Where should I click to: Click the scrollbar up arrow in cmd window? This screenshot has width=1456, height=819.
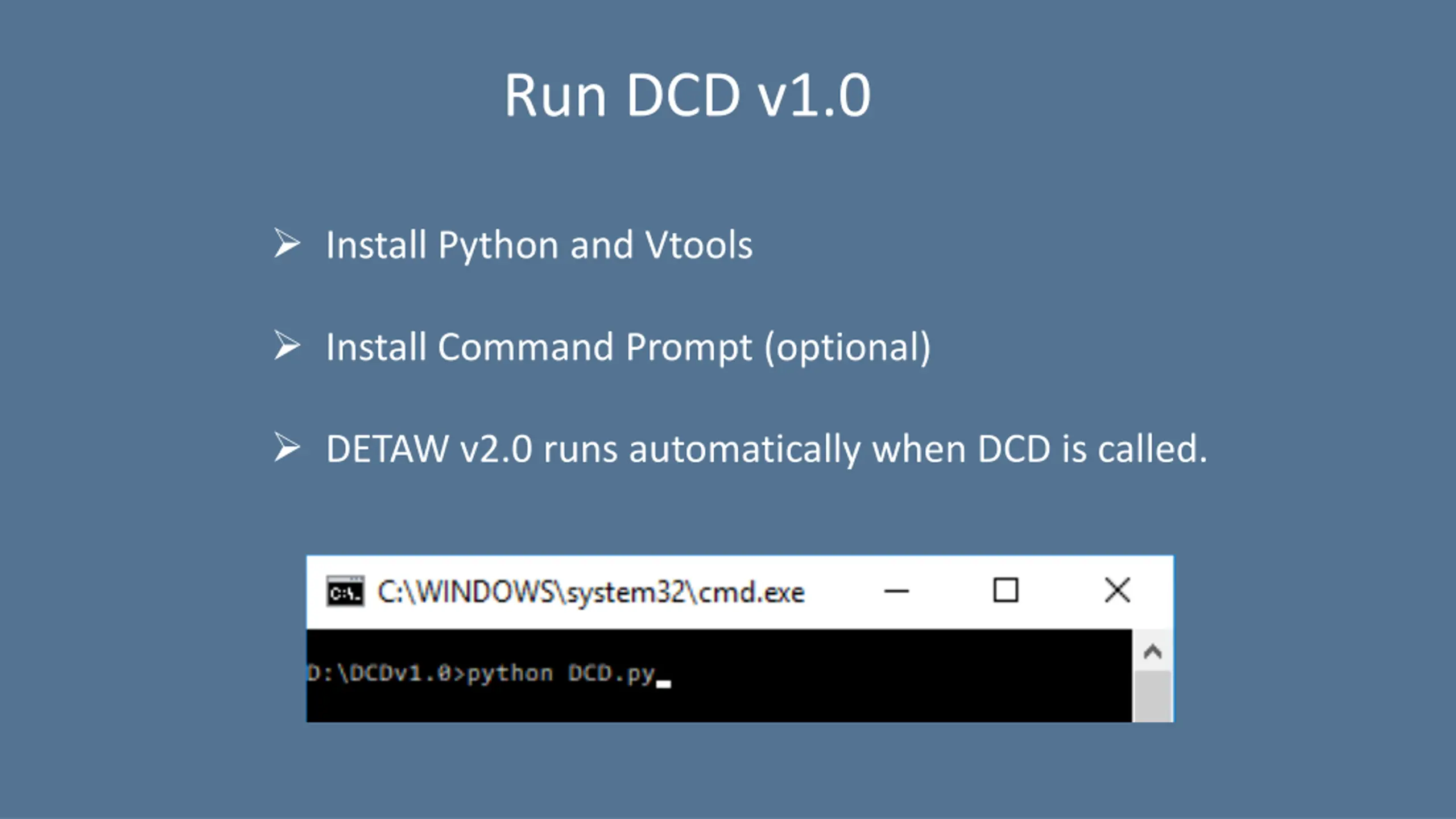click(1152, 651)
